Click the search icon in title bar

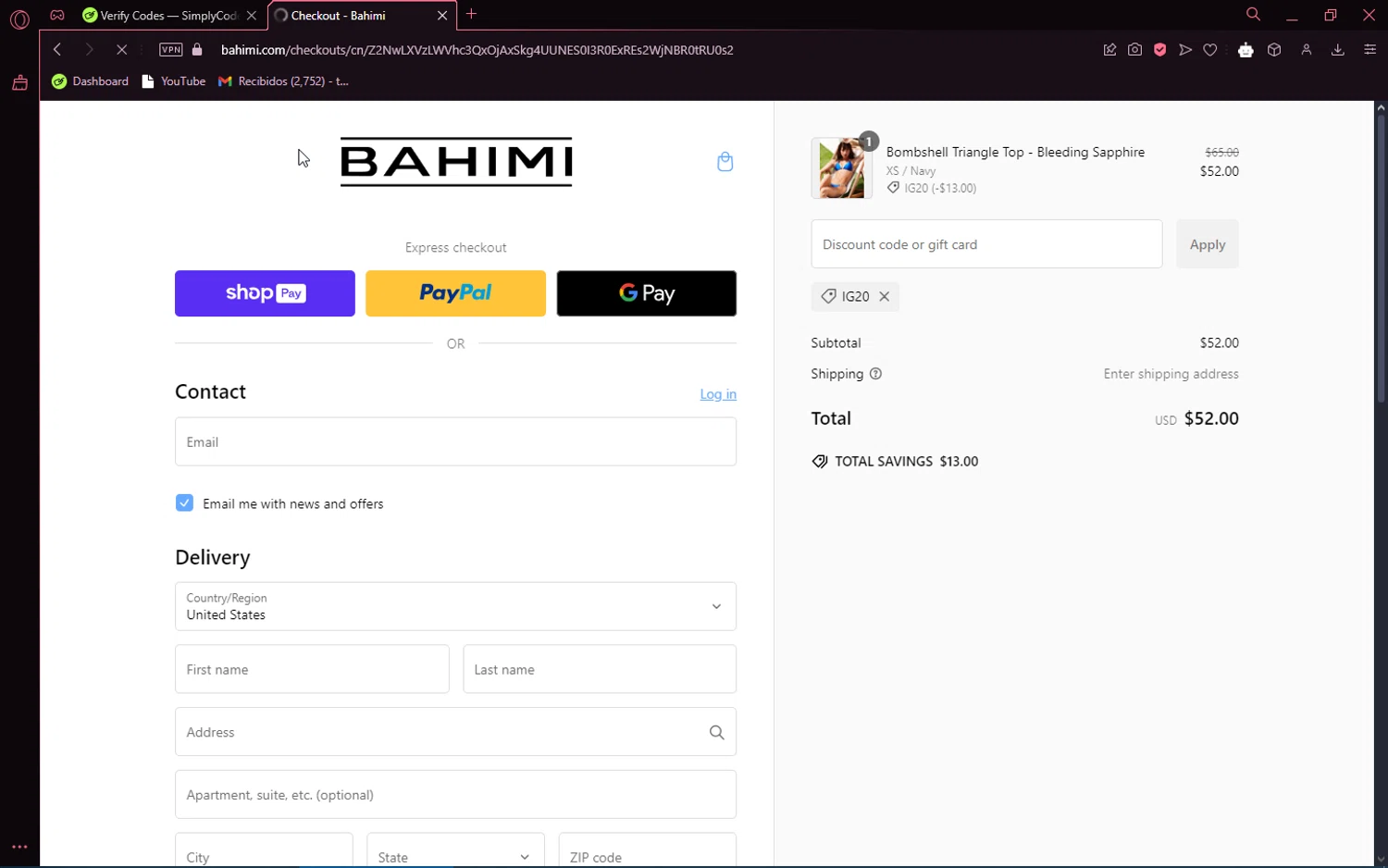point(1253,14)
